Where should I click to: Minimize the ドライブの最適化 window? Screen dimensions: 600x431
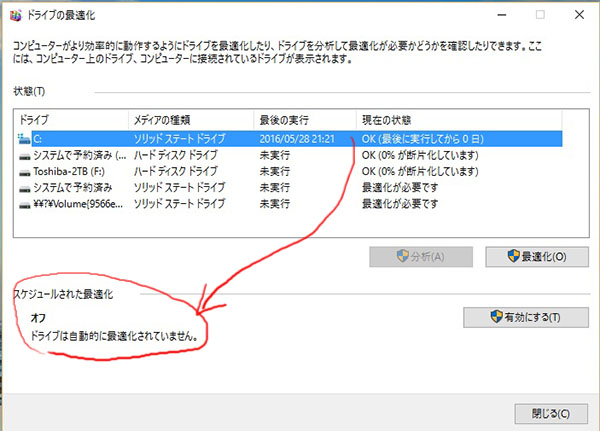coord(502,15)
